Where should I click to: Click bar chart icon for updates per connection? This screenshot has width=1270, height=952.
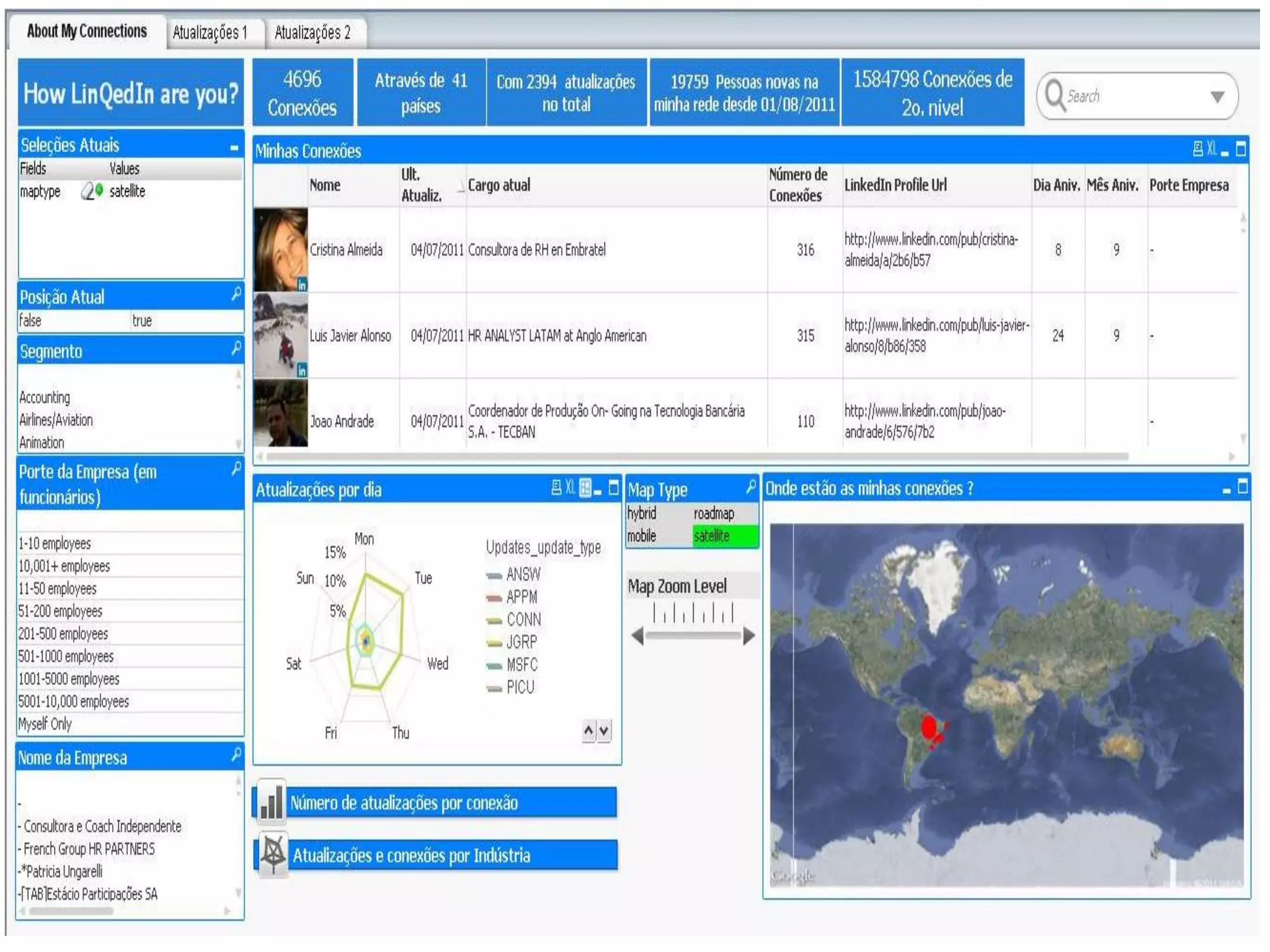272,801
